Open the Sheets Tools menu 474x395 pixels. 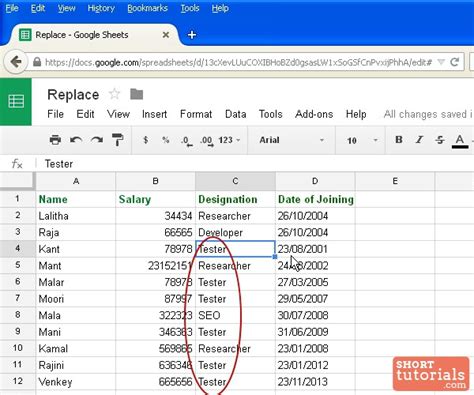271,114
